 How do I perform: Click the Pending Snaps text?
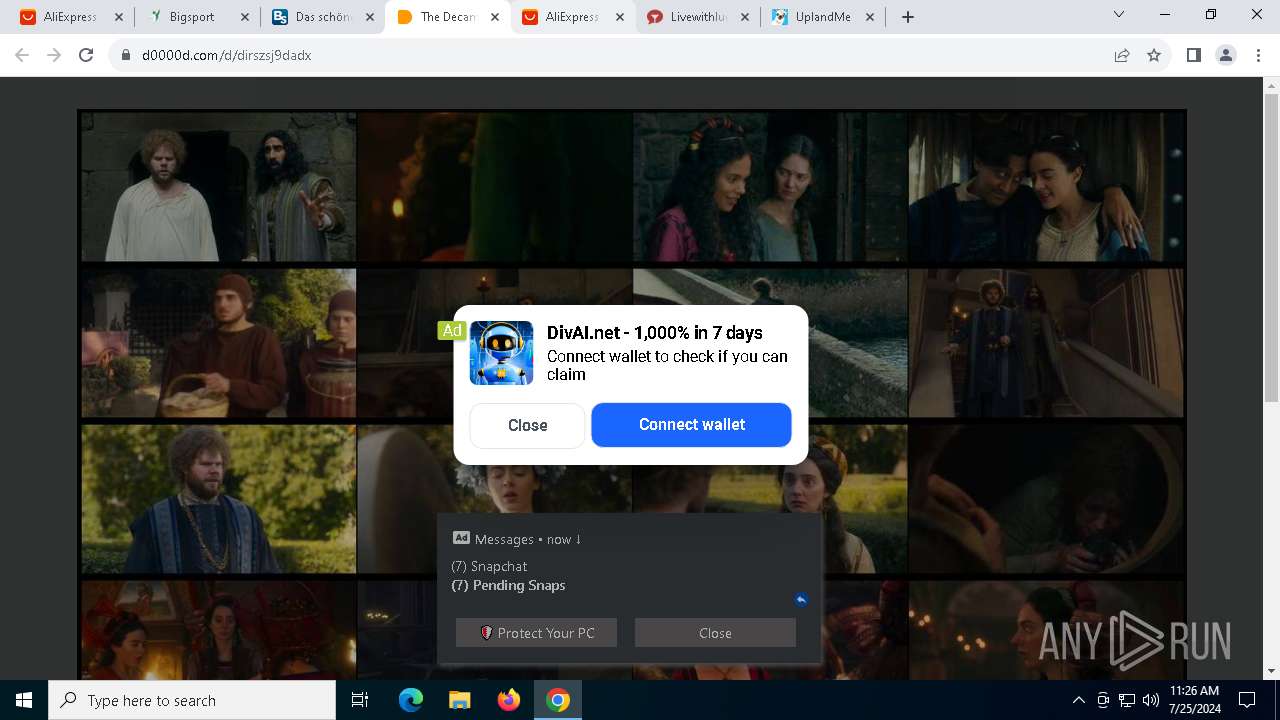pos(508,585)
